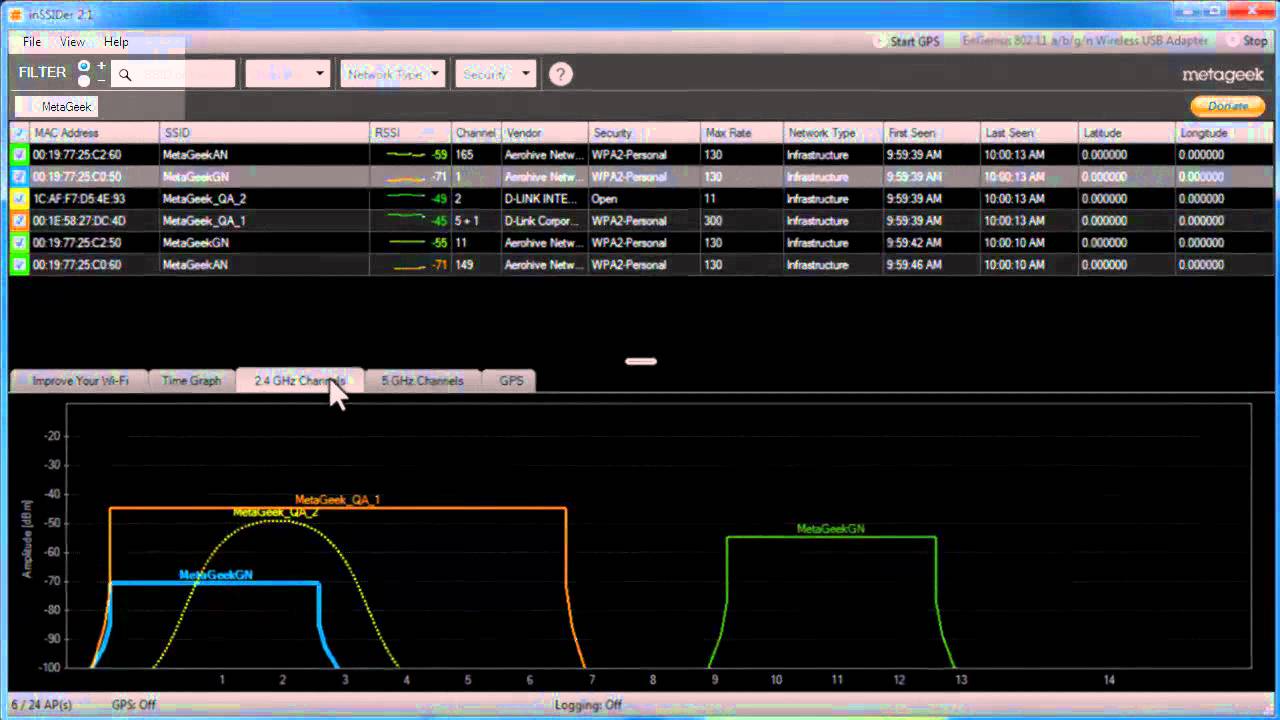Uncheck the 00:19:77:25:C2:50 network checkbox
1280x720 pixels.
(19, 243)
